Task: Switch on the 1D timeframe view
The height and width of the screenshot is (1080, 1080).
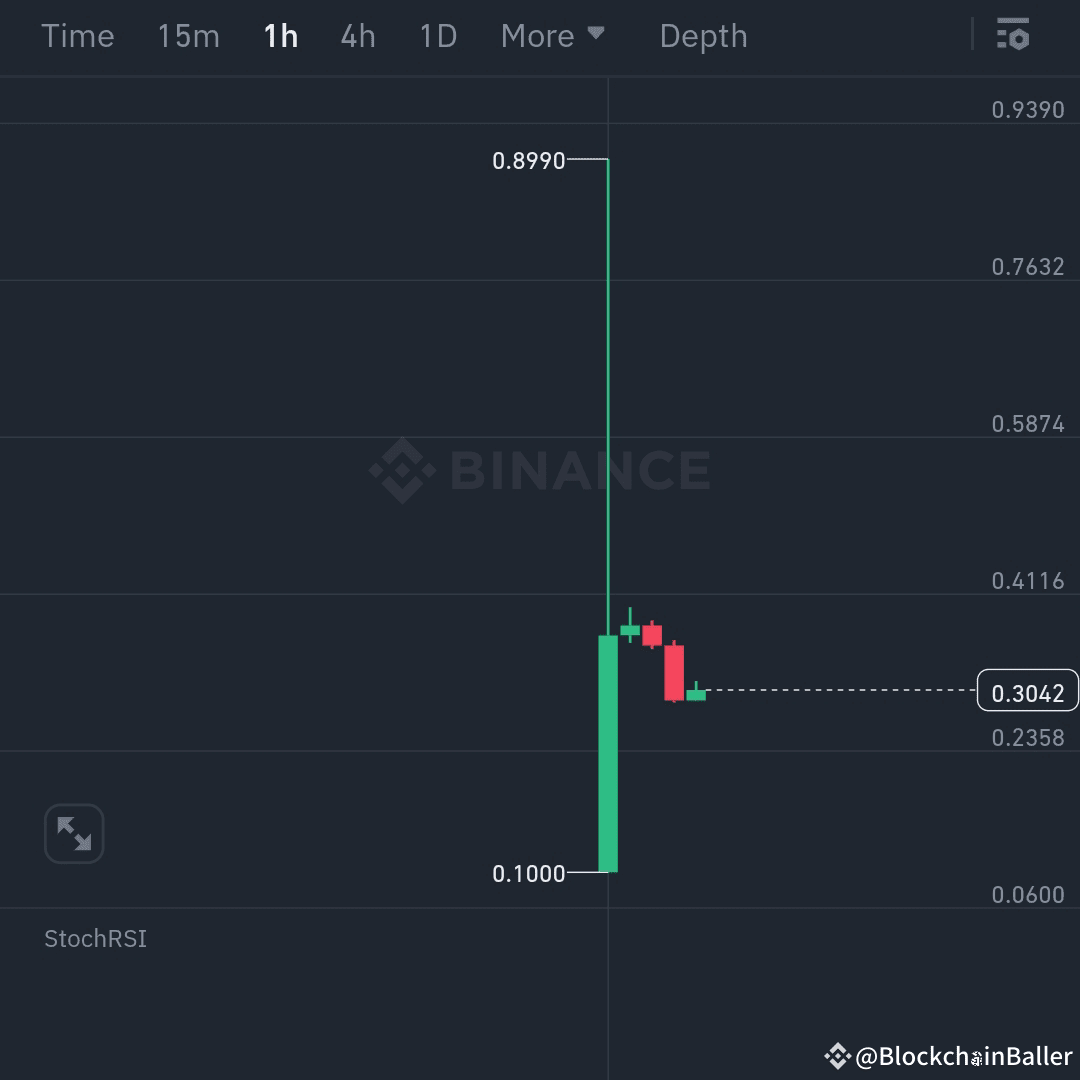Action: pyautogui.click(x=437, y=36)
